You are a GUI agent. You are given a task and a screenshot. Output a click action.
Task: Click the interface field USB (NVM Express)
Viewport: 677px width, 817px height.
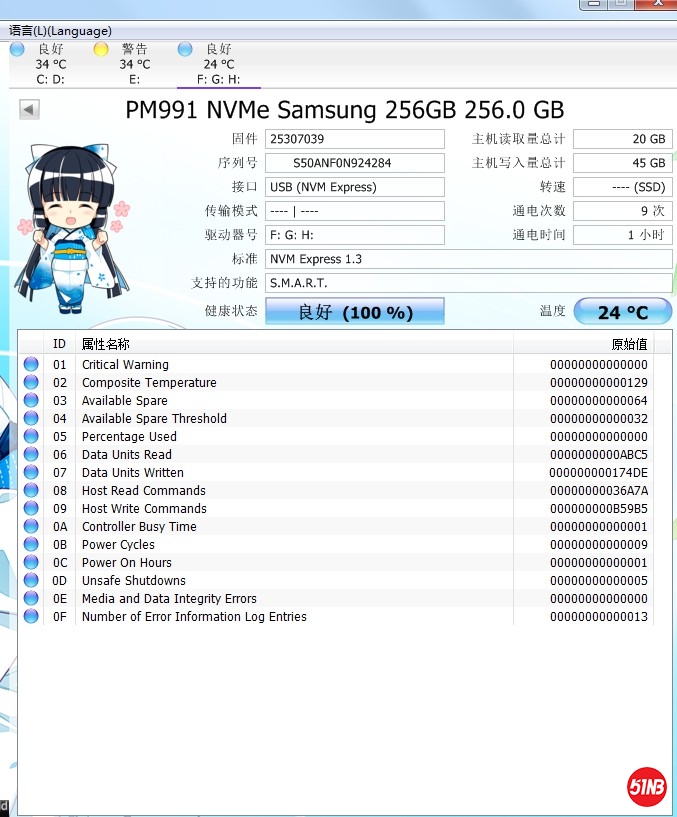(x=355, y=187)
